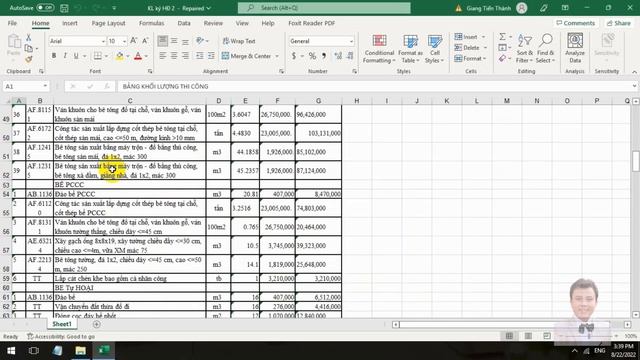The width and height of the screenshot is (640, 360).
Task: Switch to Normal view in status bar
Action: 509,336
